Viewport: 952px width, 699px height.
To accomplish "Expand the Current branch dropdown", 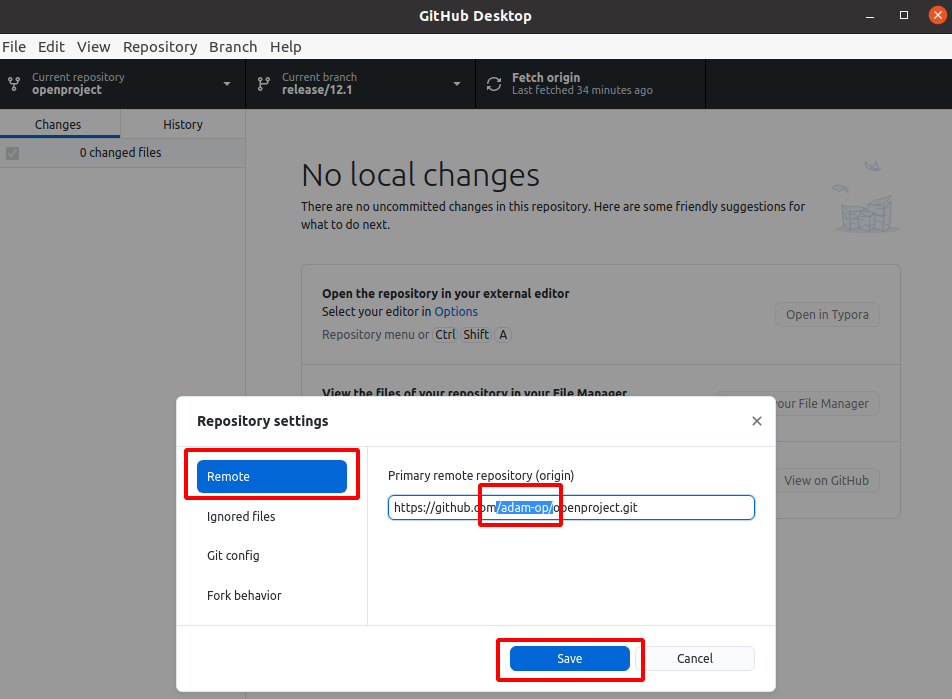I will pyautogui.click(x=457, y=84).
